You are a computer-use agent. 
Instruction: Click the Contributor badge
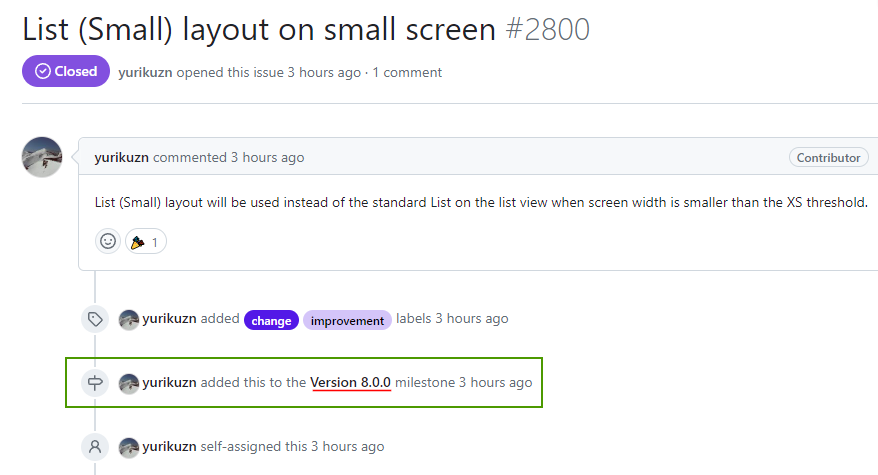click(x=828, y=157)
